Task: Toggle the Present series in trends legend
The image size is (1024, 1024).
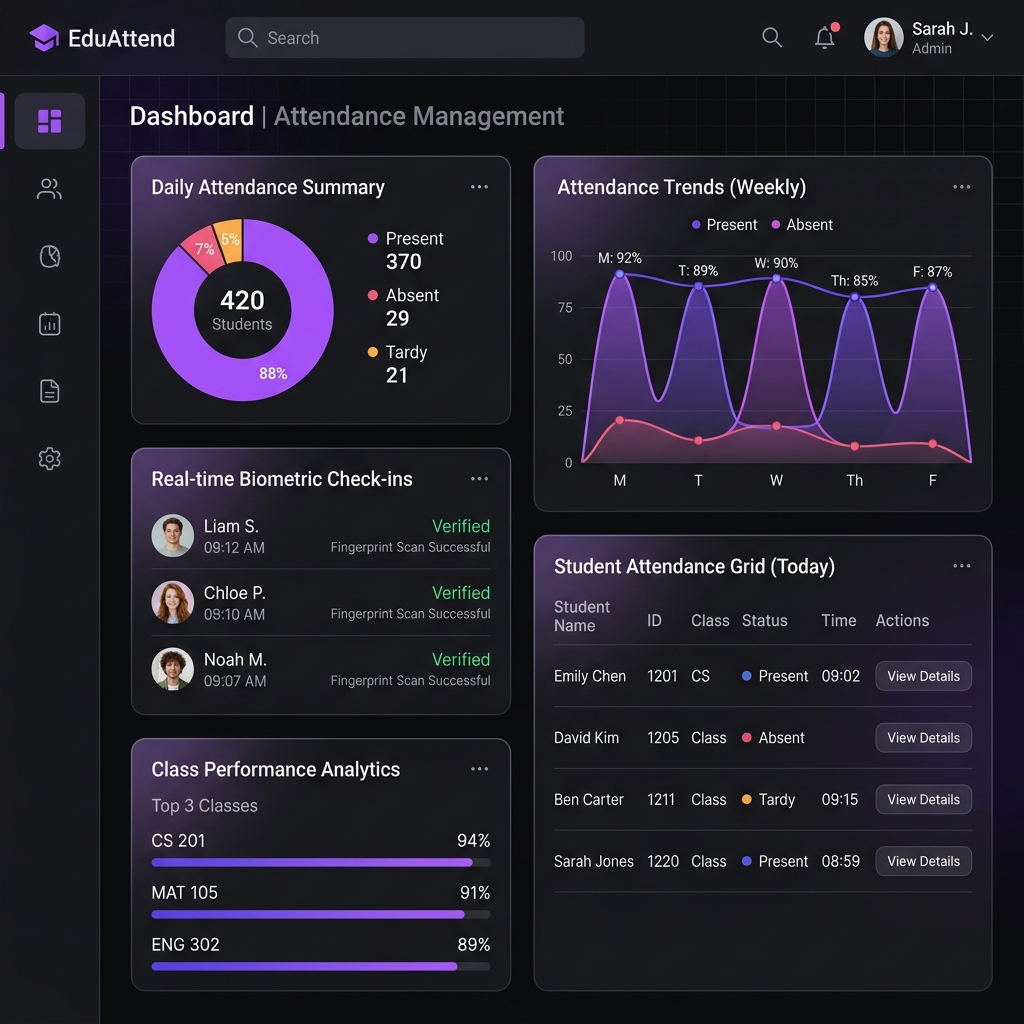Action: (724, 225)
